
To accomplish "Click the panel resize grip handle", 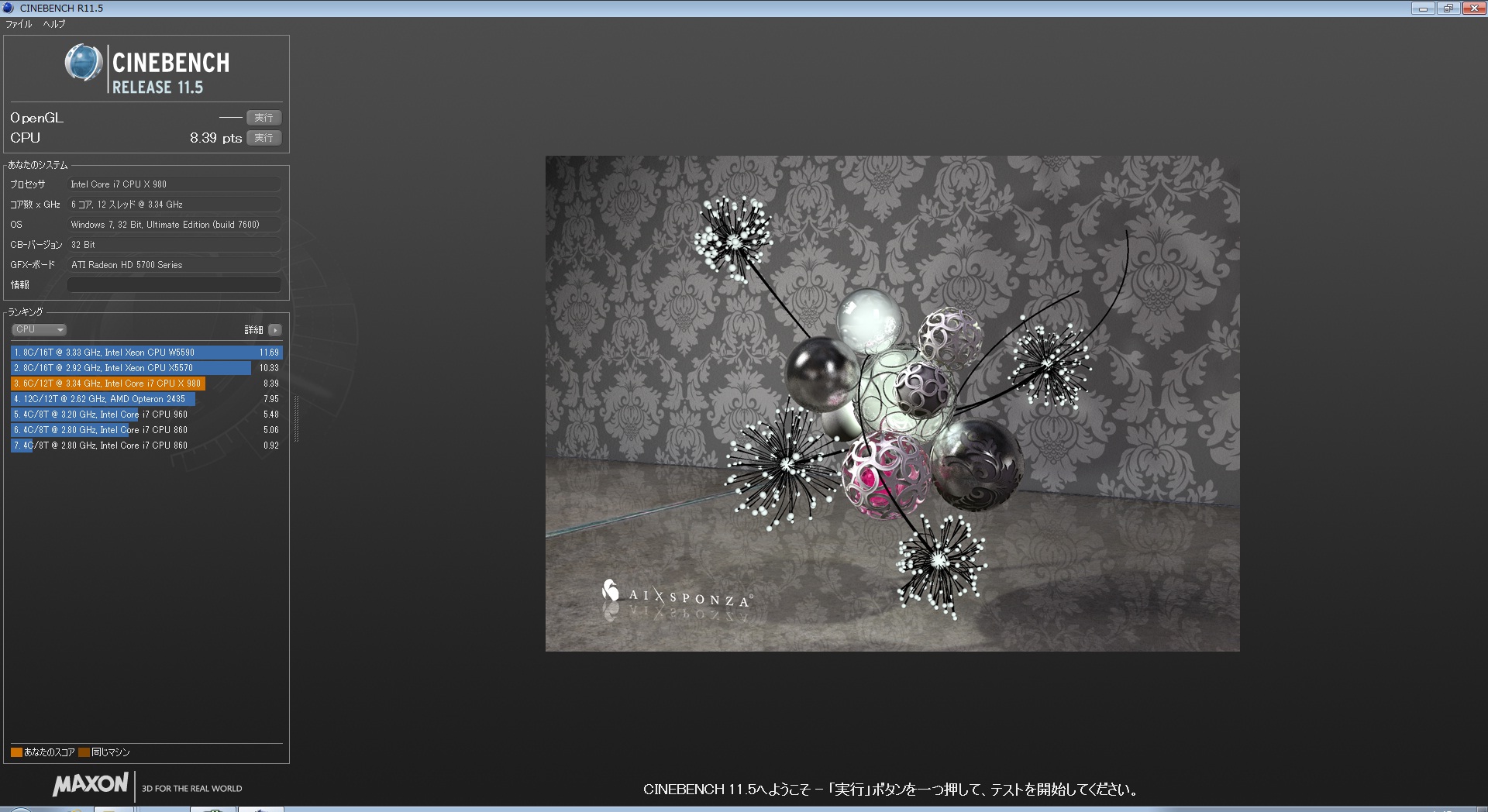I will 296,418.
